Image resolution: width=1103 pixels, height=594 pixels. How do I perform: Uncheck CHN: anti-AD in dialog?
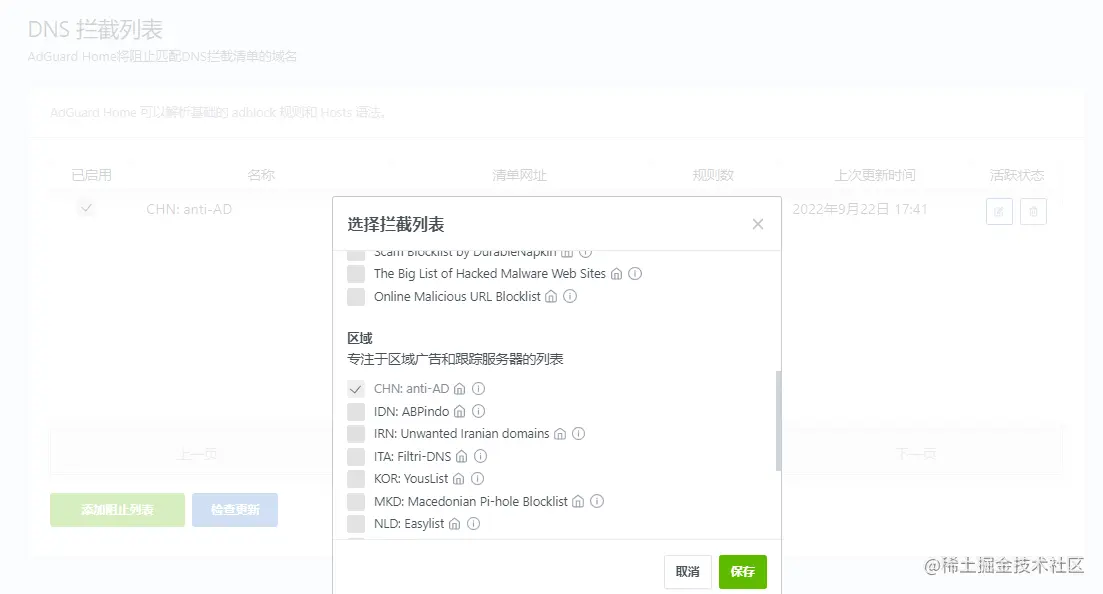[356, 388]
